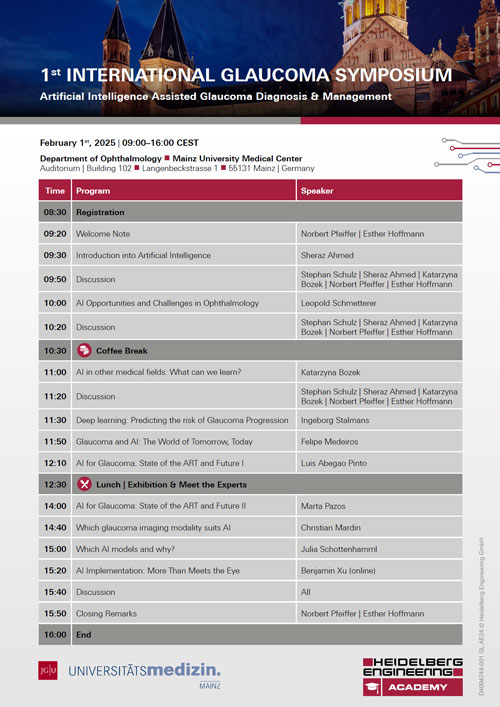Select the Speaker column header
This screenshot has height=707, width=500.
(x=379, y=190)
